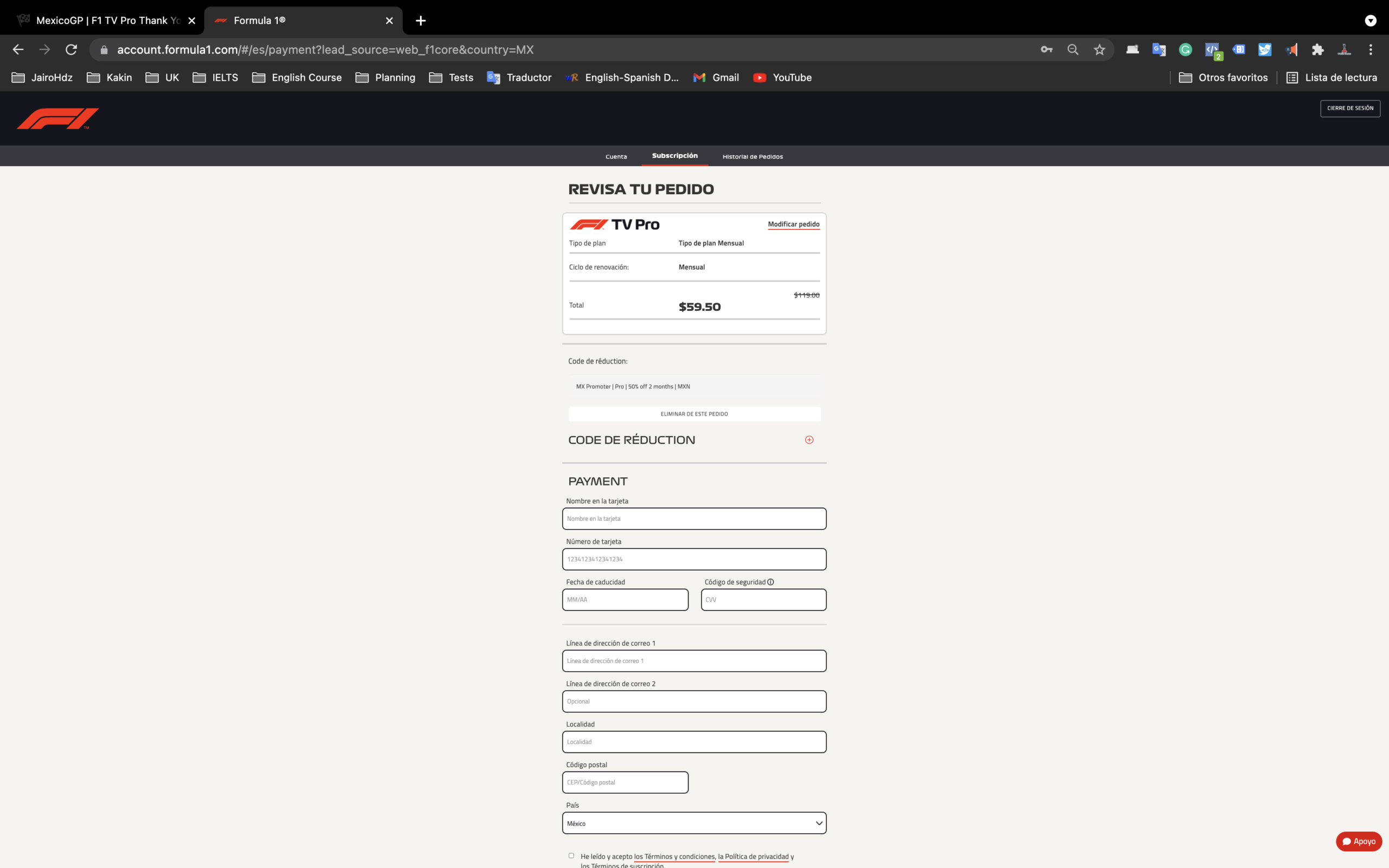Image resolution: width=1389 pixels, height=868 pixels.
Task: Open the Chrome three-dot menu
Action: 1370,49
